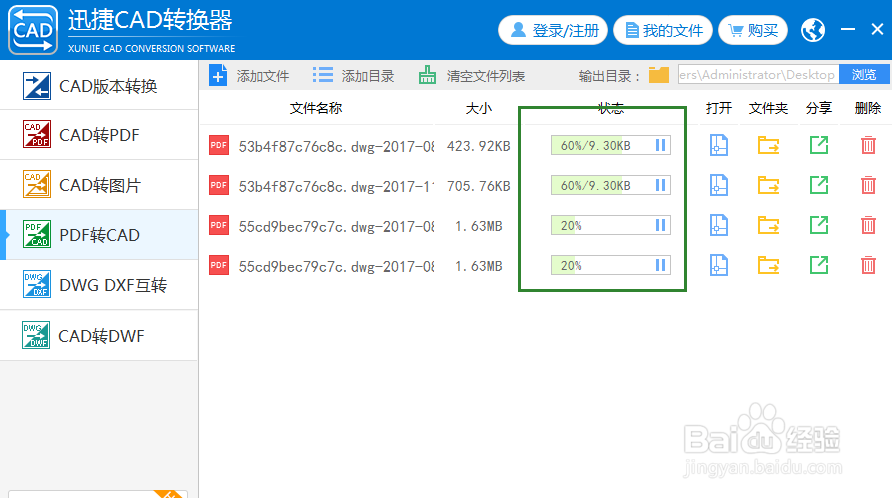Open folder for fourth row file

pos(768,265)
